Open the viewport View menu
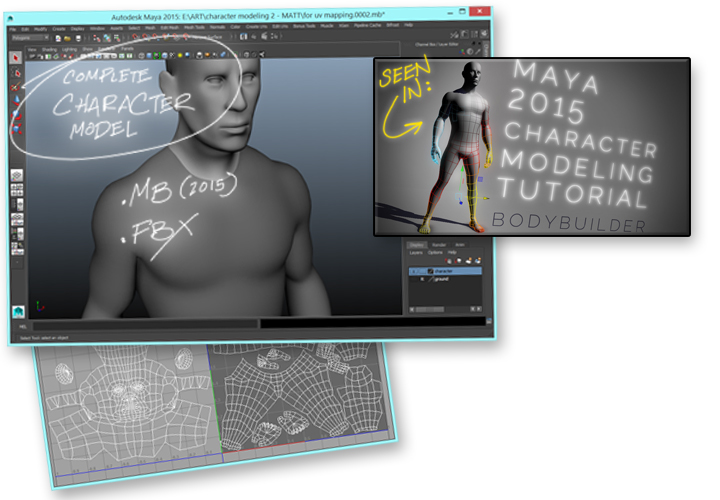 click(32, 50)
